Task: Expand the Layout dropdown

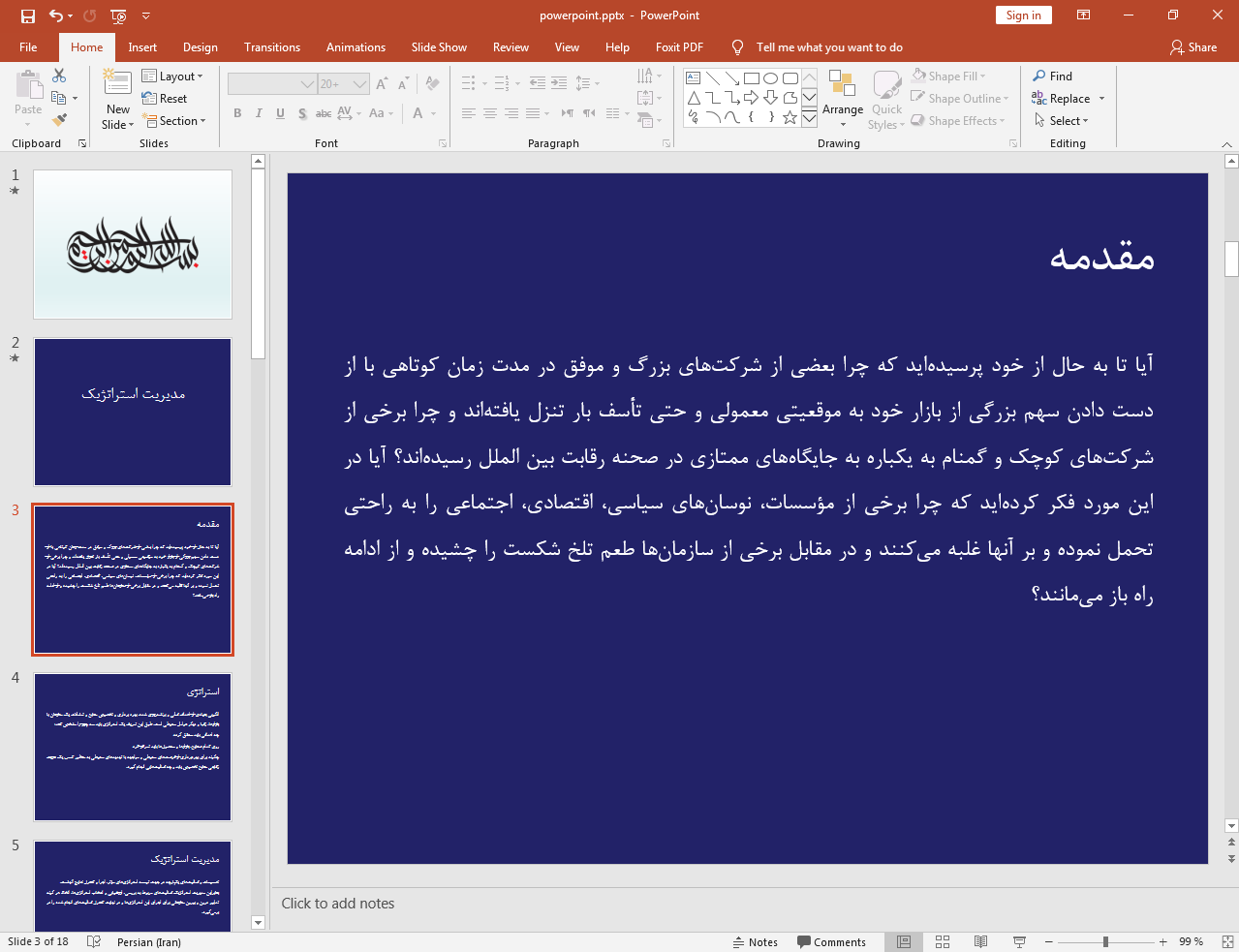Action: (x=172, y=77)
